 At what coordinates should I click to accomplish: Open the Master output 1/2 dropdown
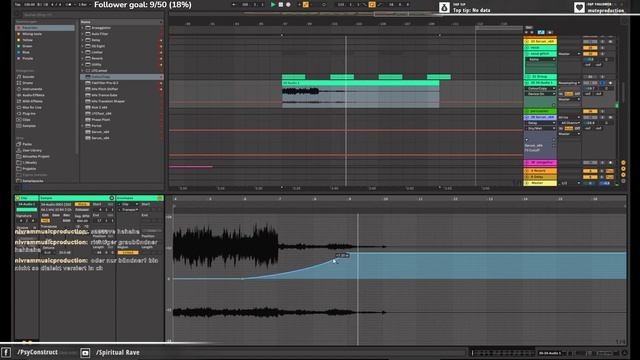click(570, 183)
